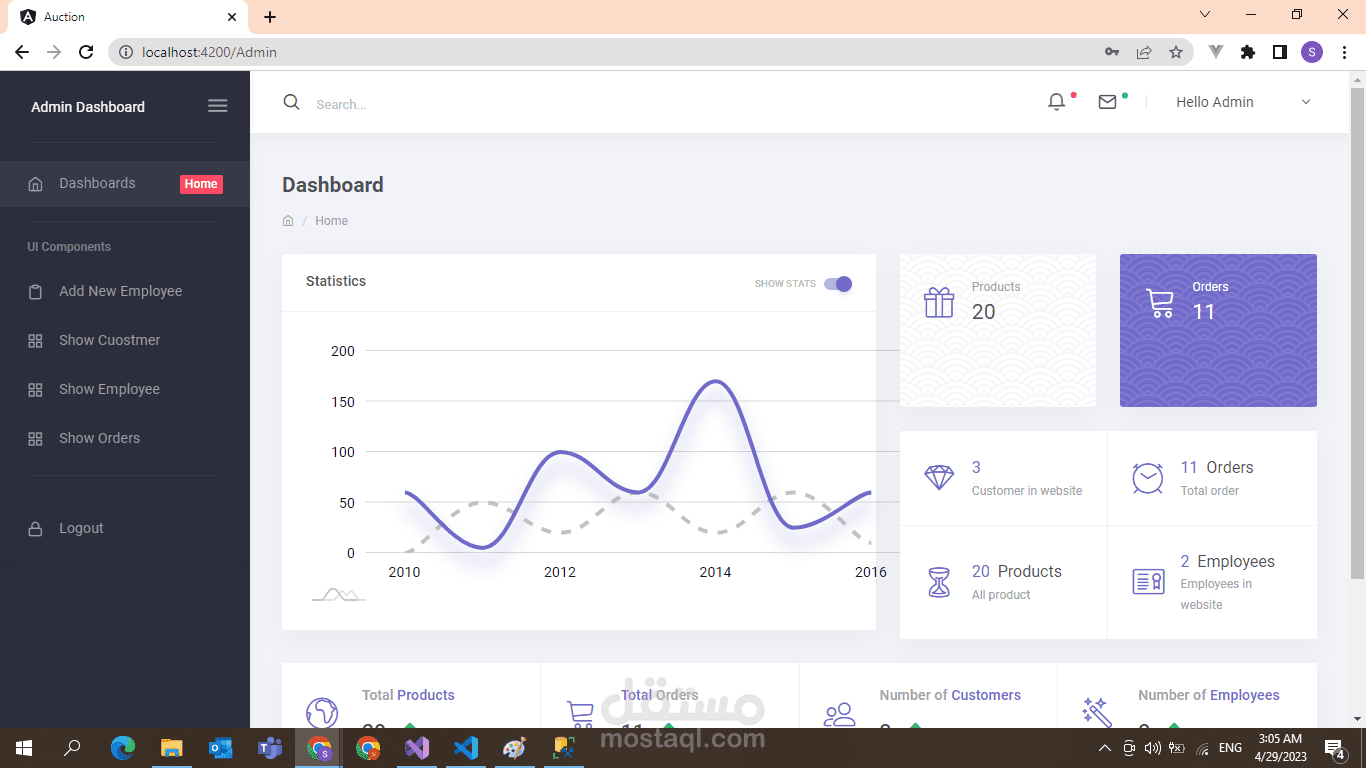1366x768 pixels.
Task: Click the share page icon in address bar
Action: pos(1144,52)
